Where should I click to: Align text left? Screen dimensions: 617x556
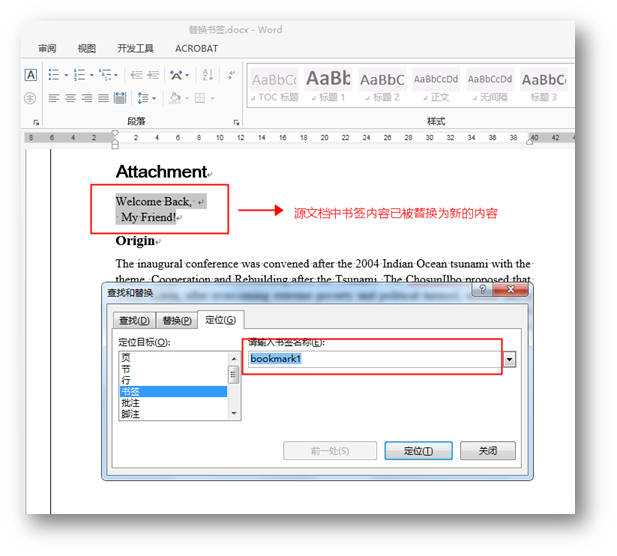coord(54,98)
